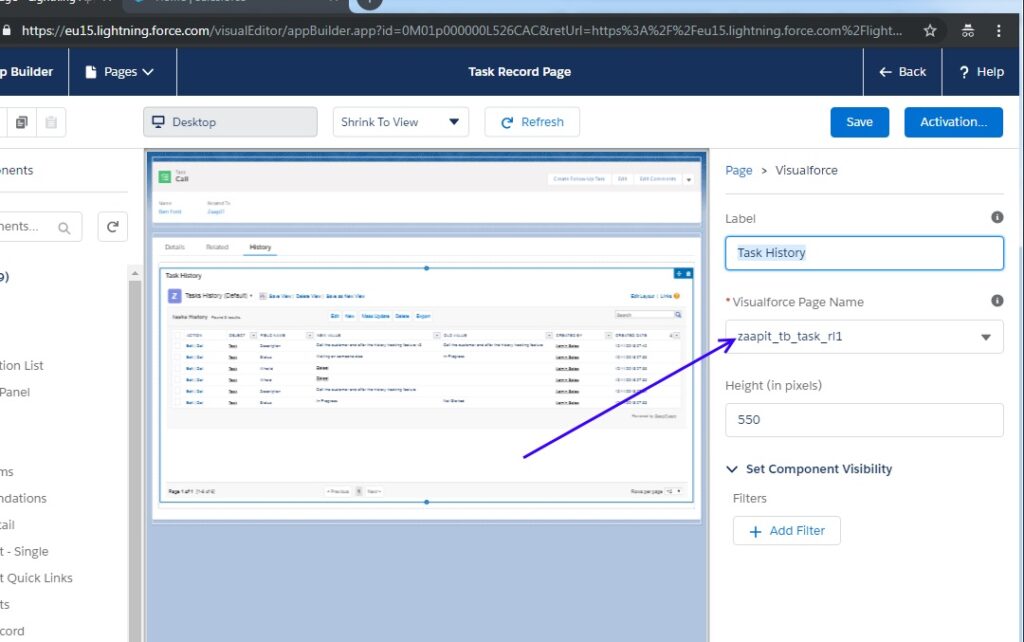Image resolution: width=1024 pixels, height=642 pixels.
Task: Select the Desktop form factor selector
Action: click(x=230, y=122)
